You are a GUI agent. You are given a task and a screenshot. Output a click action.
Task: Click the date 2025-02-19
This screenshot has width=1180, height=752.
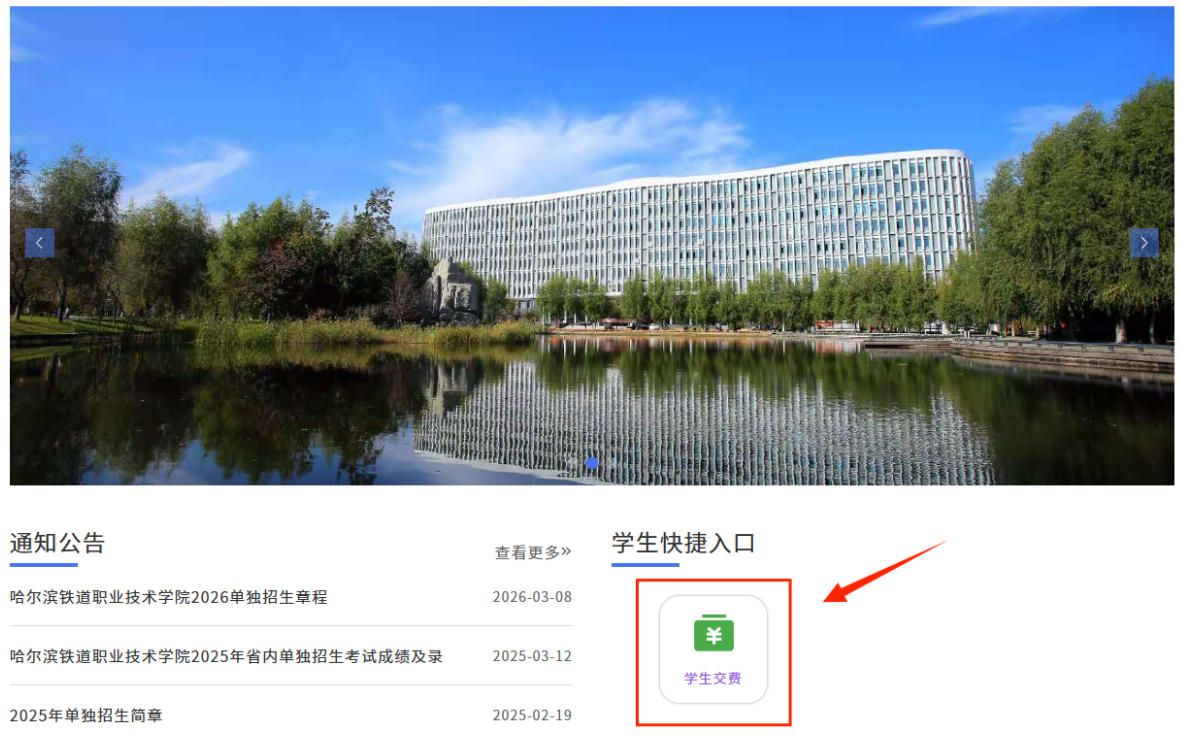(x=532, y=715)
